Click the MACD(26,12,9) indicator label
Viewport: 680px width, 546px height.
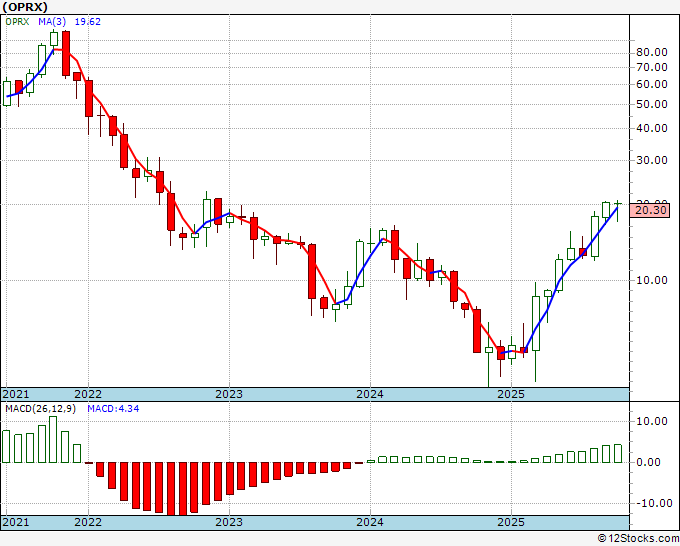pos(40,409)
